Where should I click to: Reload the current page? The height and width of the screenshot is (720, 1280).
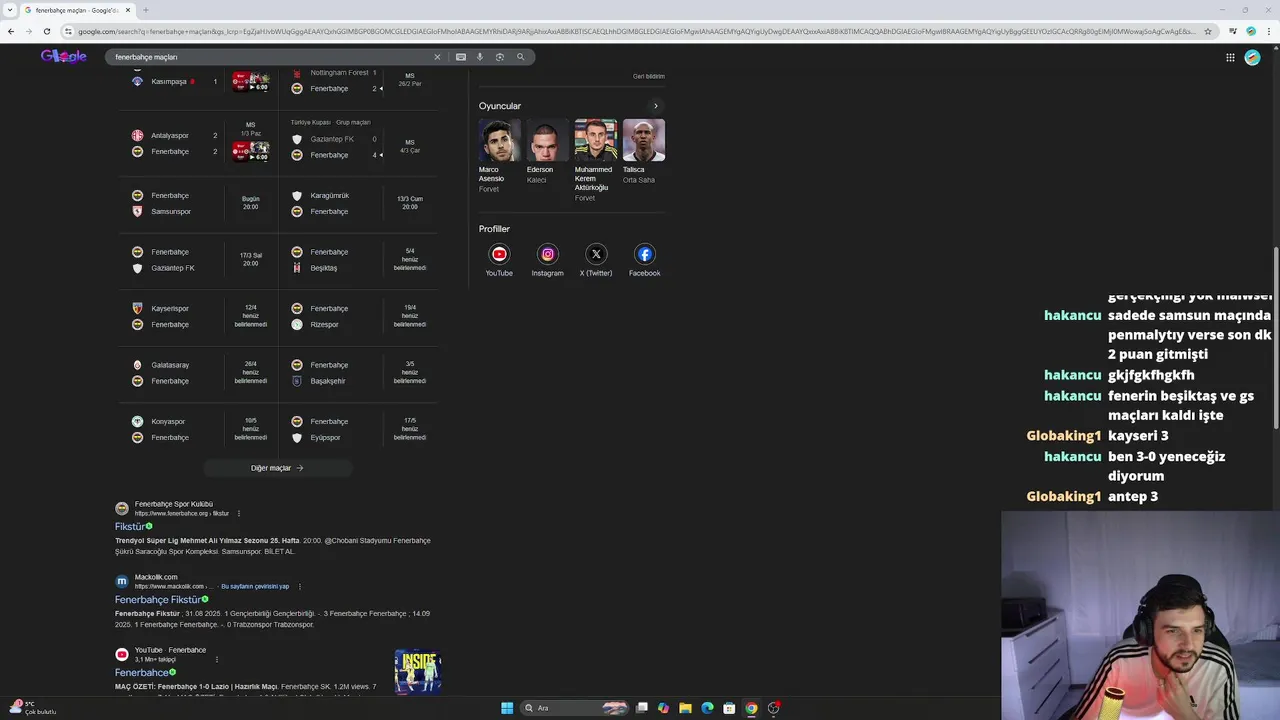[x=47, y=31]
